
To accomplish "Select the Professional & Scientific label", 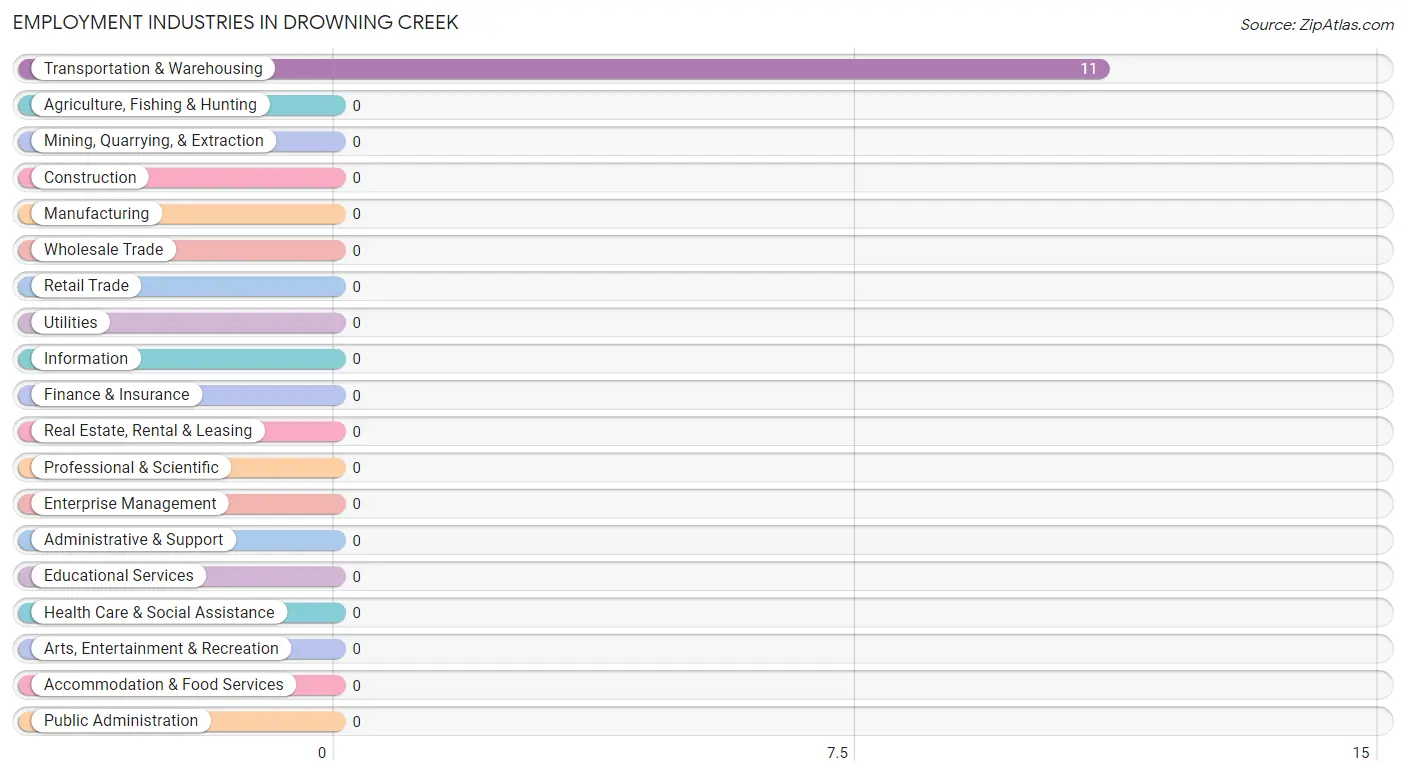I will pyautogui.click(x=131, y=468).
